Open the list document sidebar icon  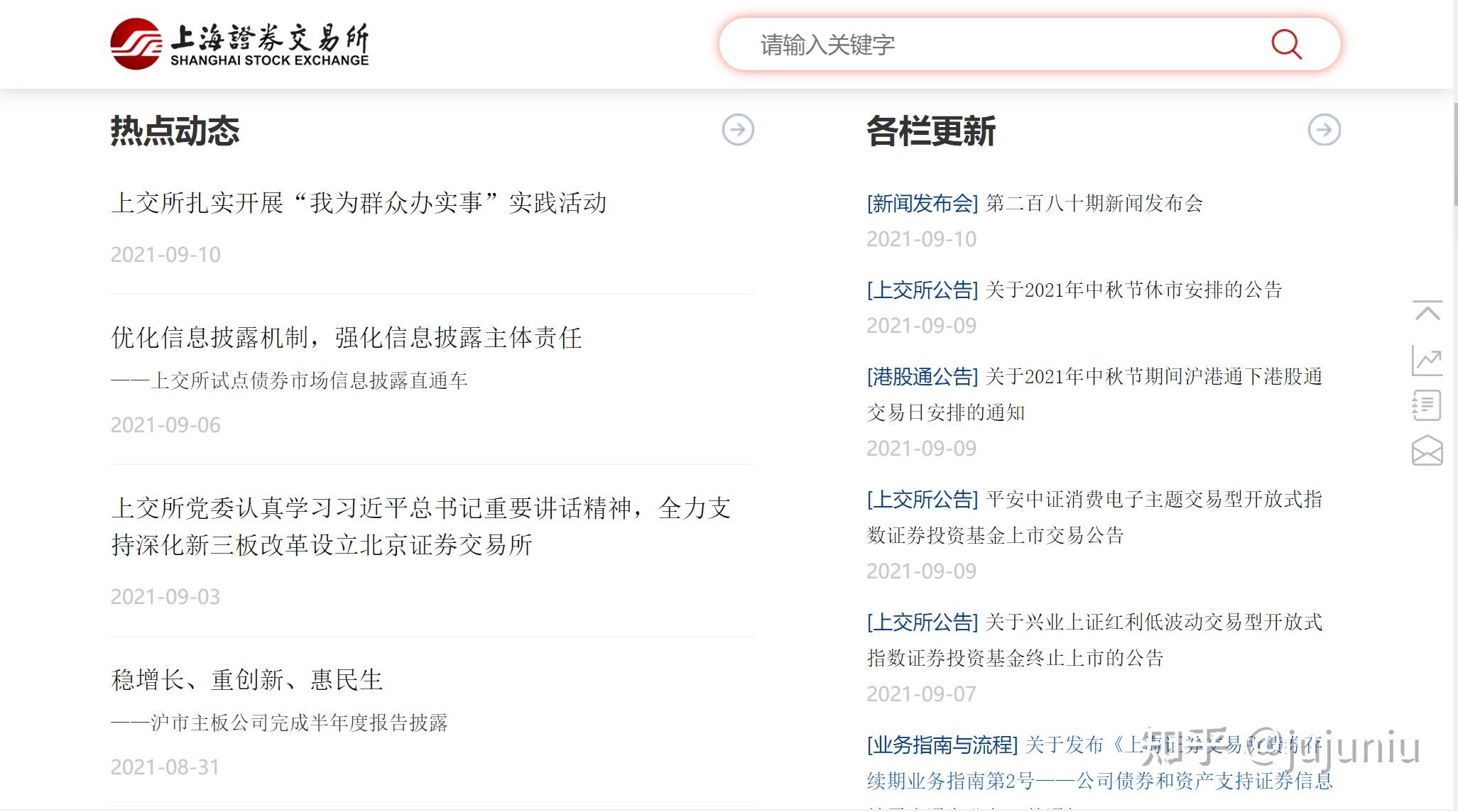[1427, 406]
